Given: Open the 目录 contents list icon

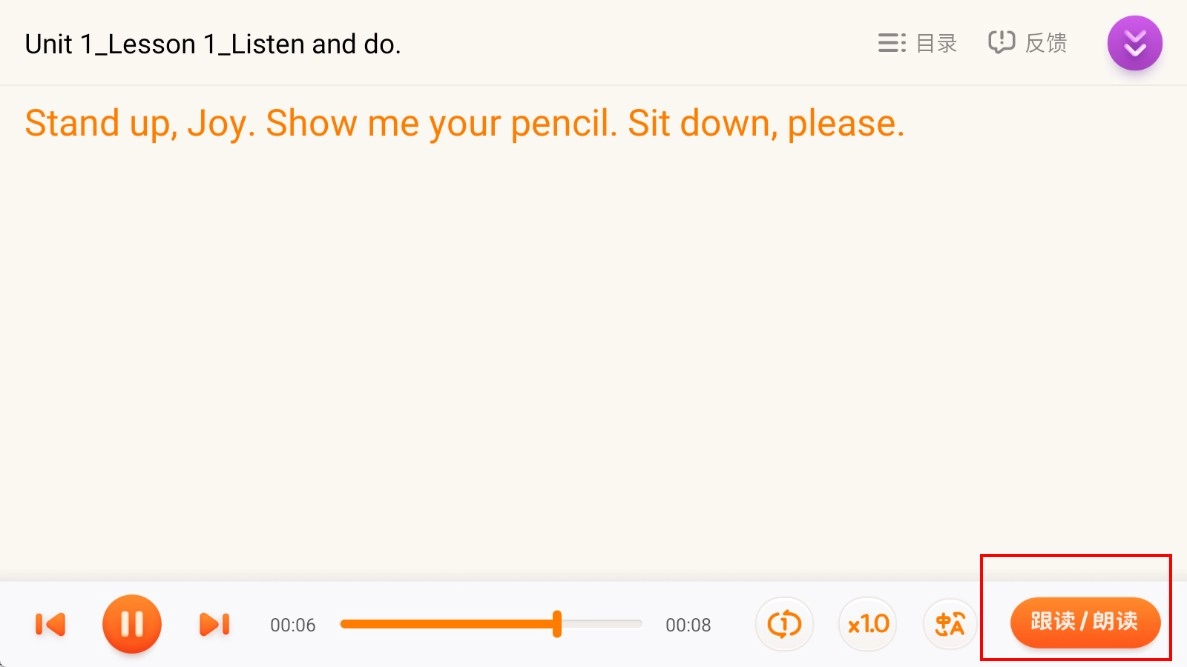Looking at the screenshot, I should pos(891,43).
